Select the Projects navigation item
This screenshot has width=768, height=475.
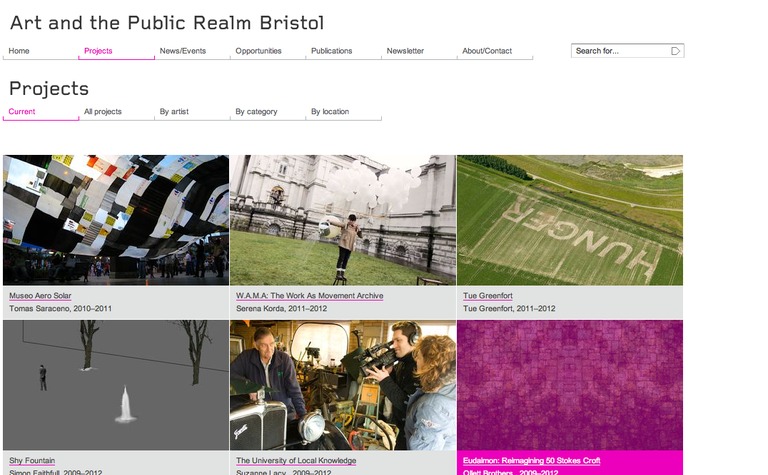click(98, 51)
